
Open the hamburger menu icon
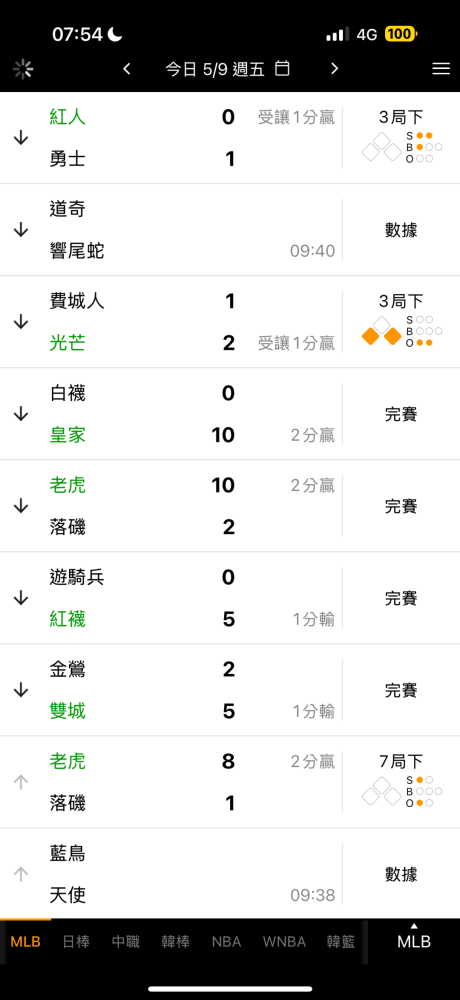(x=441, y=69)
